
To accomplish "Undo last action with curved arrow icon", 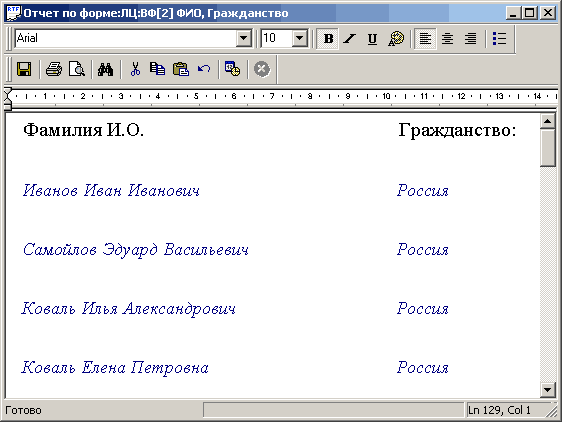I will click(x=204, y=69).
